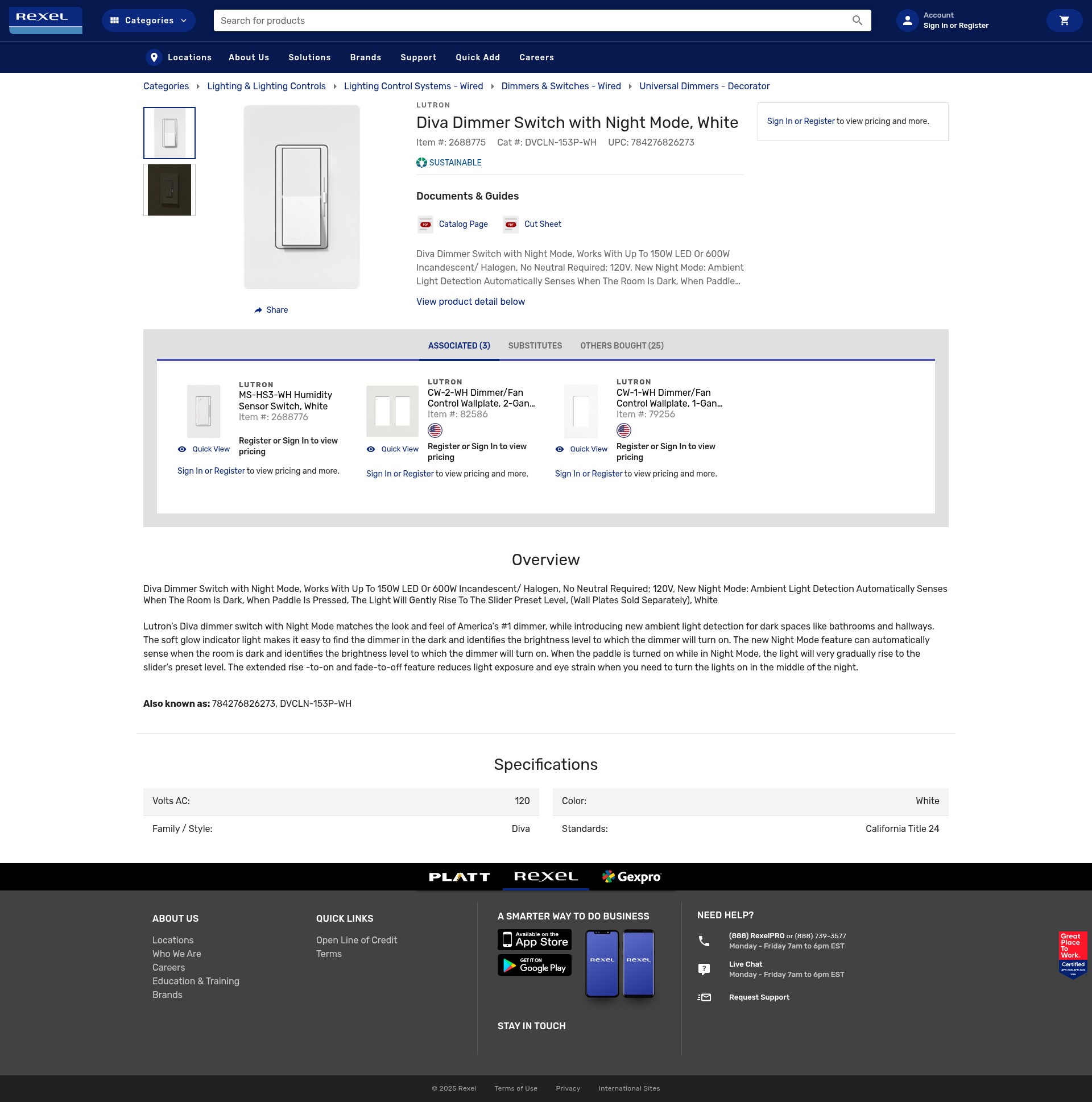Switch to the Associated (3) tab
This screenshot has width=1092, height=1102.
pyautogui.click(x=459, y=346)
